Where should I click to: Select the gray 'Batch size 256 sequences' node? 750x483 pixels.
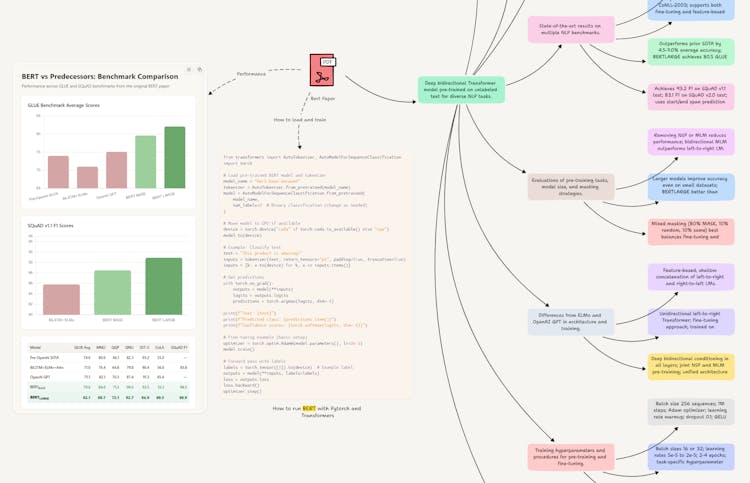point(691,412)
